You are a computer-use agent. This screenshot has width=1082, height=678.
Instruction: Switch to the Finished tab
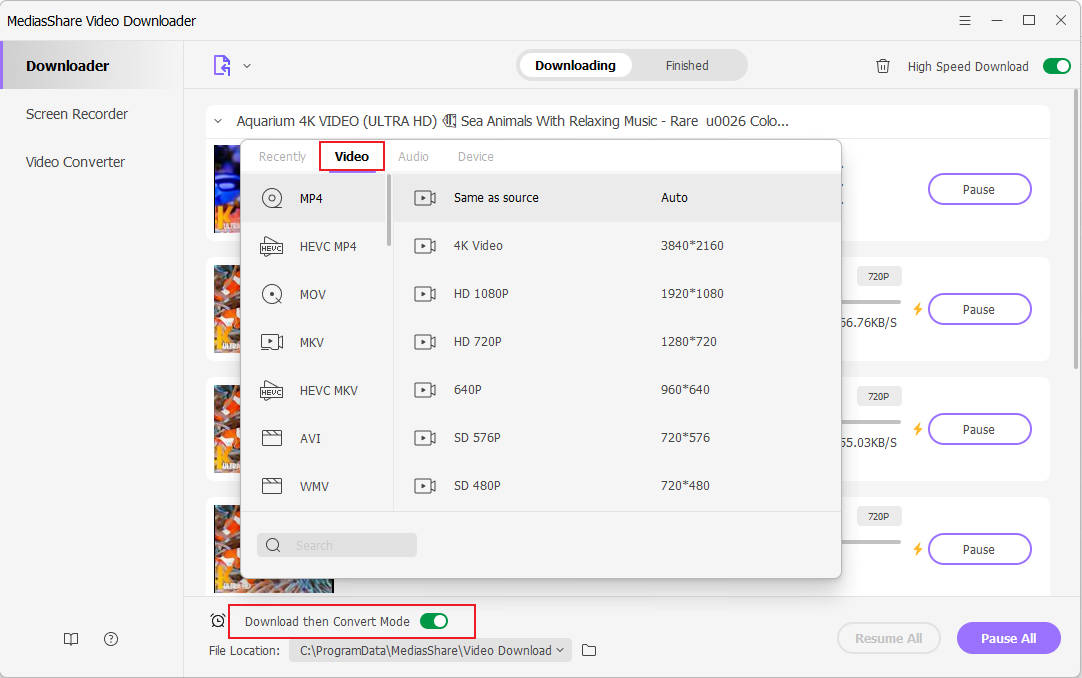click(x=687, y=66)
